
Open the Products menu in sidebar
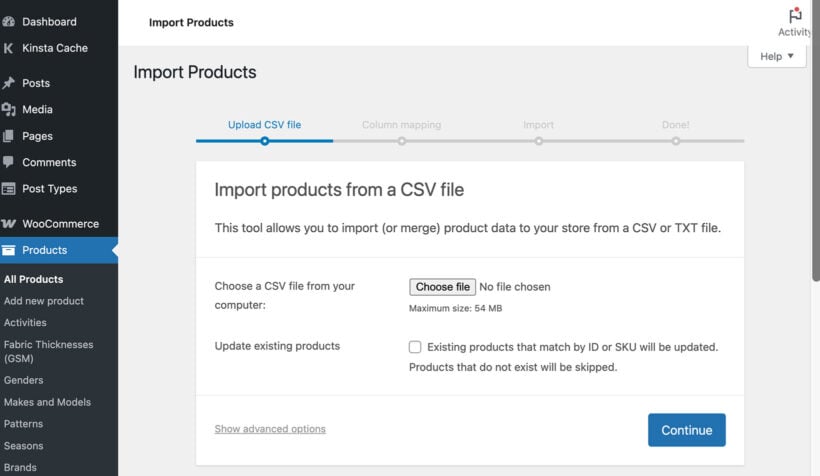click(45, 250)
